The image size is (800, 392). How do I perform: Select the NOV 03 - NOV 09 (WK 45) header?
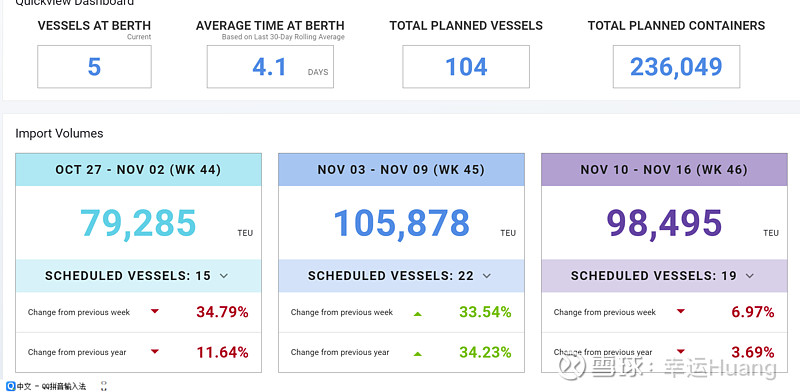[401, 169]
